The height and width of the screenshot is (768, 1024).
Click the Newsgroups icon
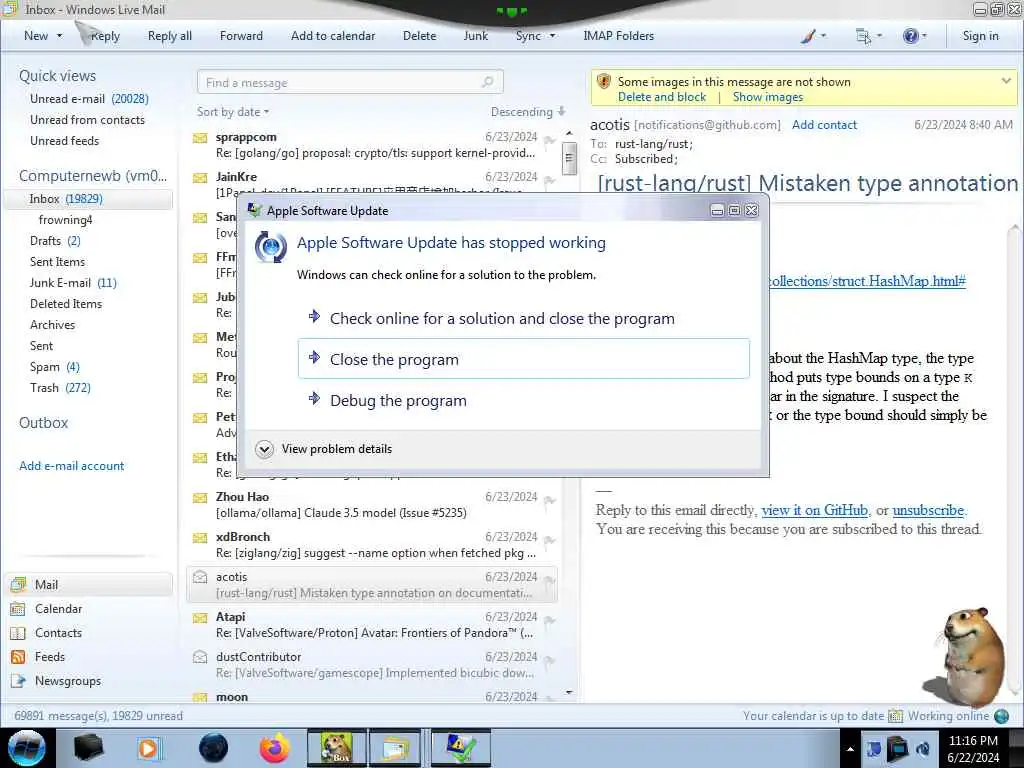point(18,681)
